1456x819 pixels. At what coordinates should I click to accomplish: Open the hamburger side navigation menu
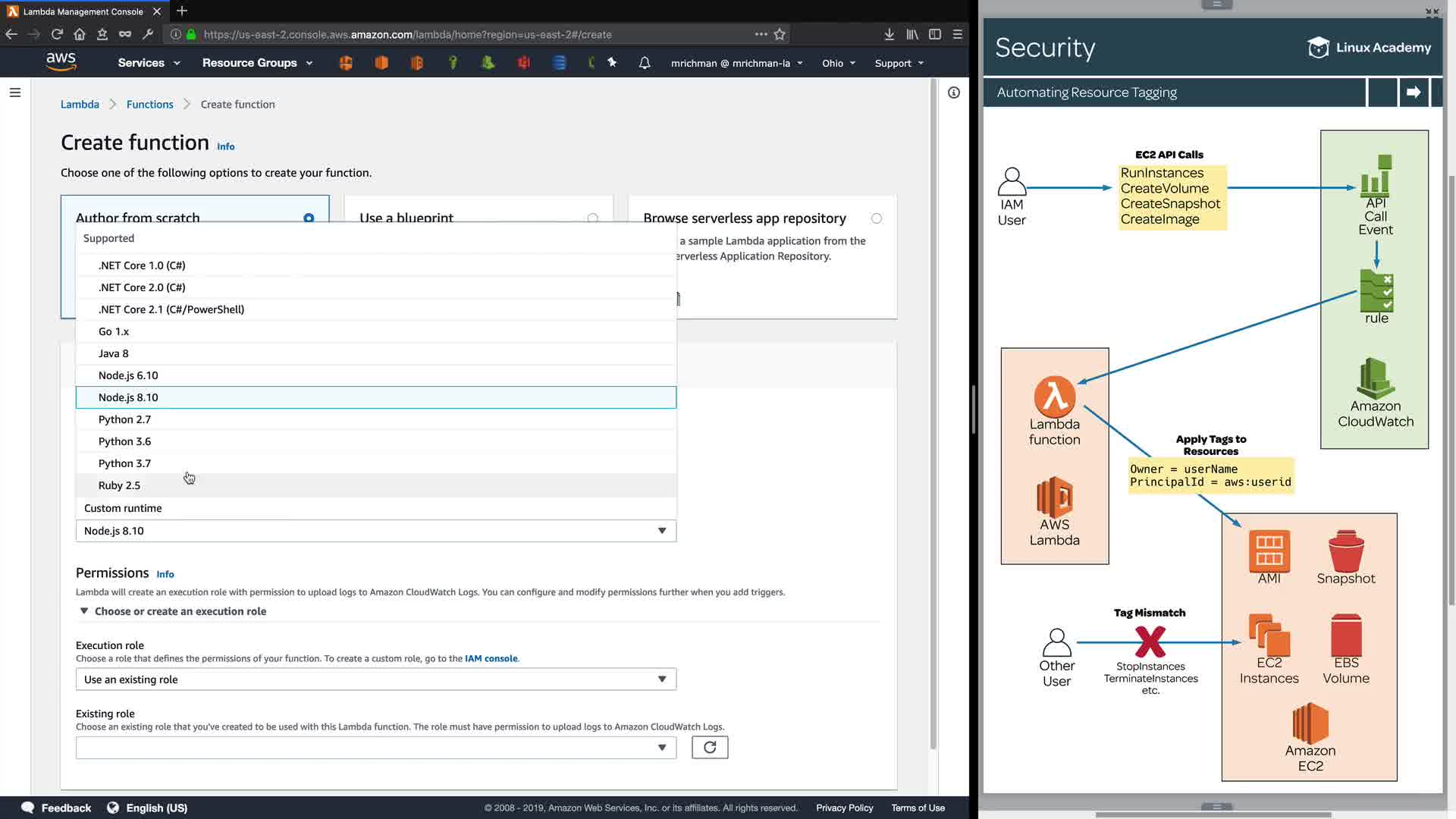click(15, 93)
